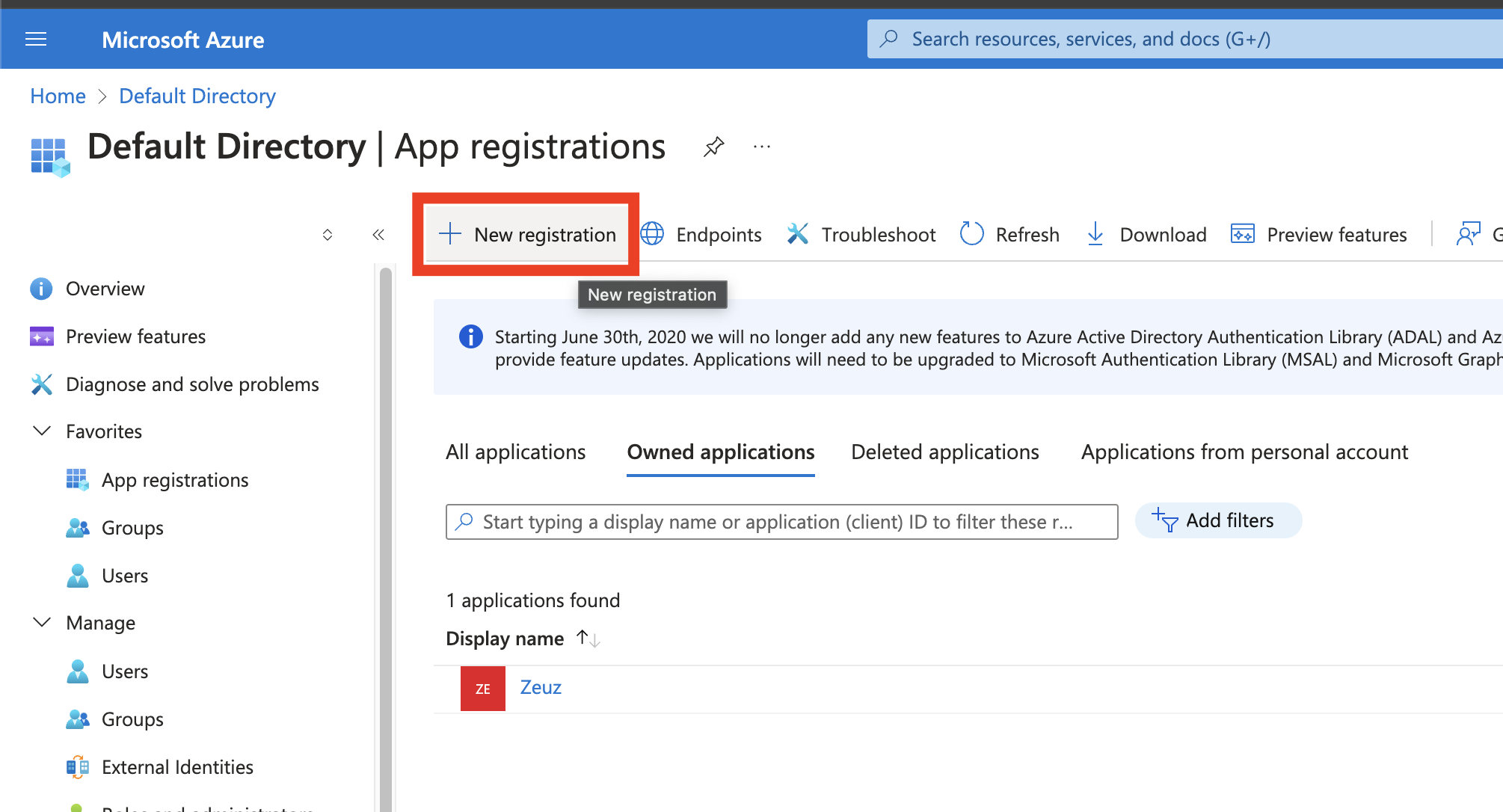The width and height of the screenshot is (1503, 812).
Task: Click Add filters button
Action: tap(1218, 520)
